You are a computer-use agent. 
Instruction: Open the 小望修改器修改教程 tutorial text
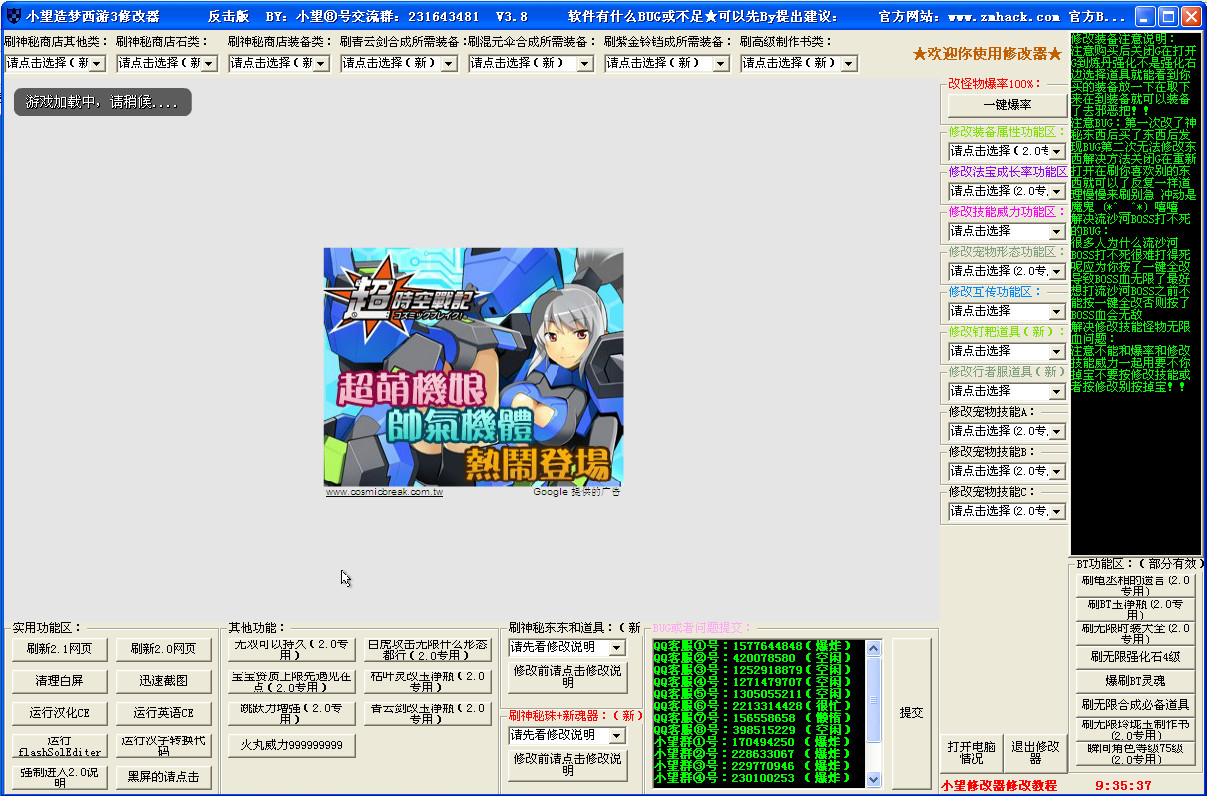click(999, 786)
